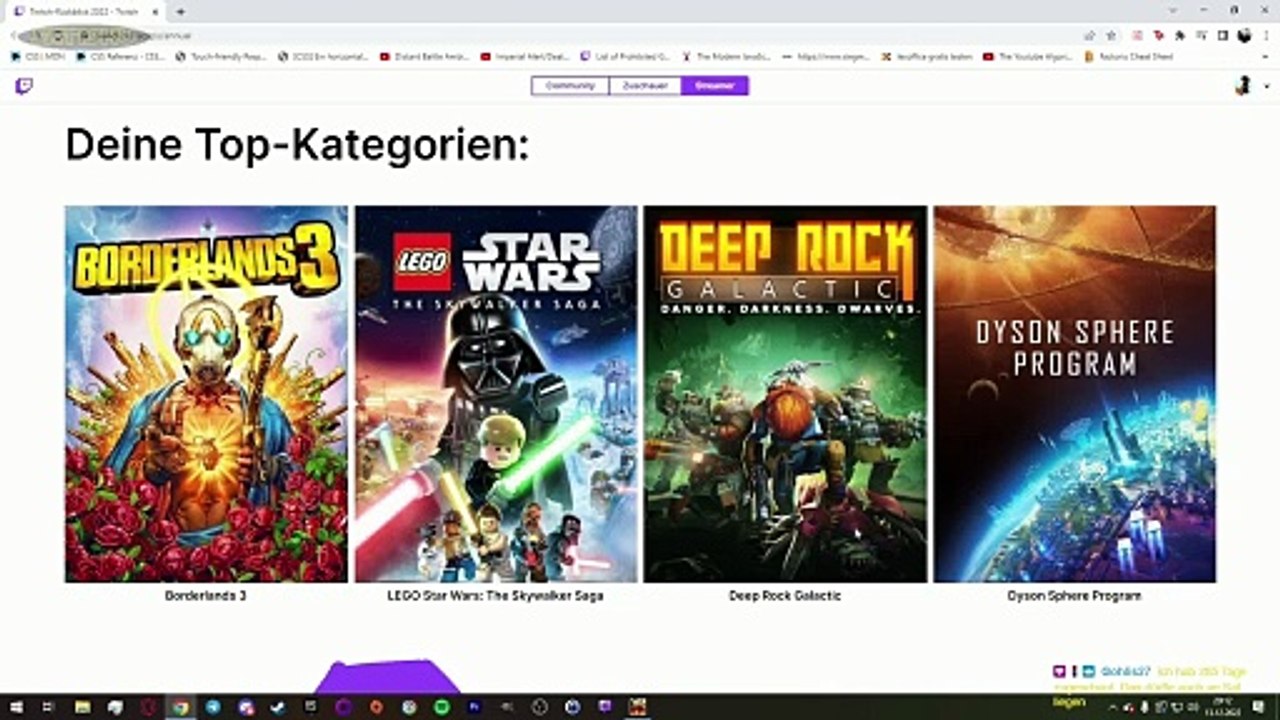The height and width of the screenshot is (720, 1280).
Task: Expand the Chrome tab search chevron
Action: [1173, 10]
